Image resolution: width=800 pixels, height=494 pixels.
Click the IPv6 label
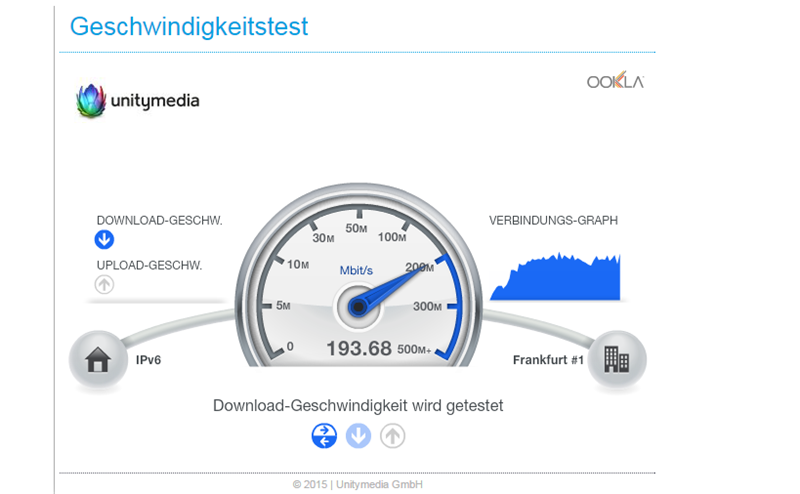[148, 360]
